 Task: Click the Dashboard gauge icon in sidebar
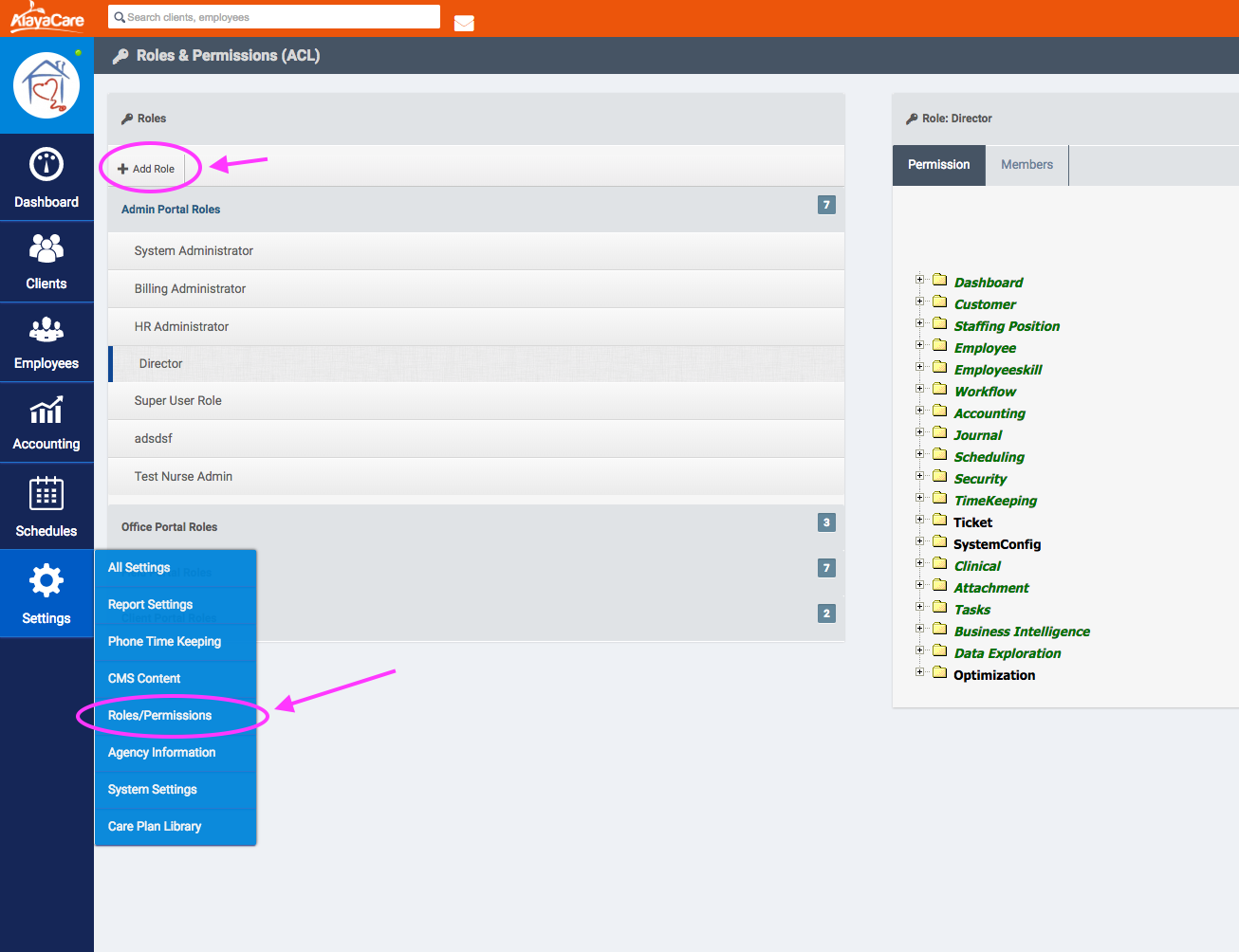point(46,165)
